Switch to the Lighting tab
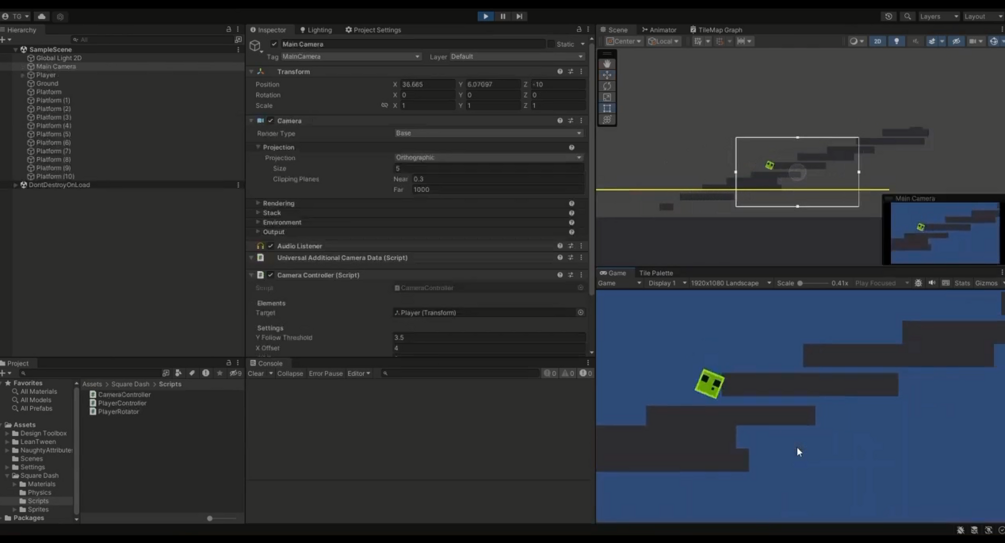This screenshot has width=1005, height=543. (x=316, y=29)
